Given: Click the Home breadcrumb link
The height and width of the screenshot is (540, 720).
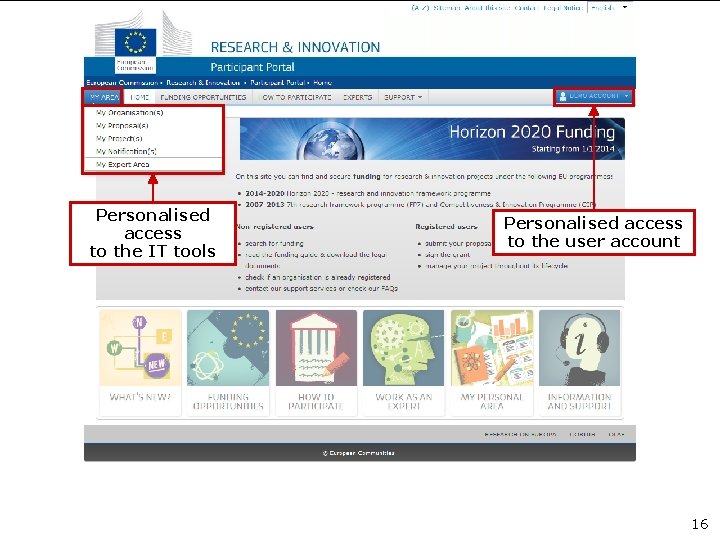Looking at the screenshot, I should (x=322, y=83).
